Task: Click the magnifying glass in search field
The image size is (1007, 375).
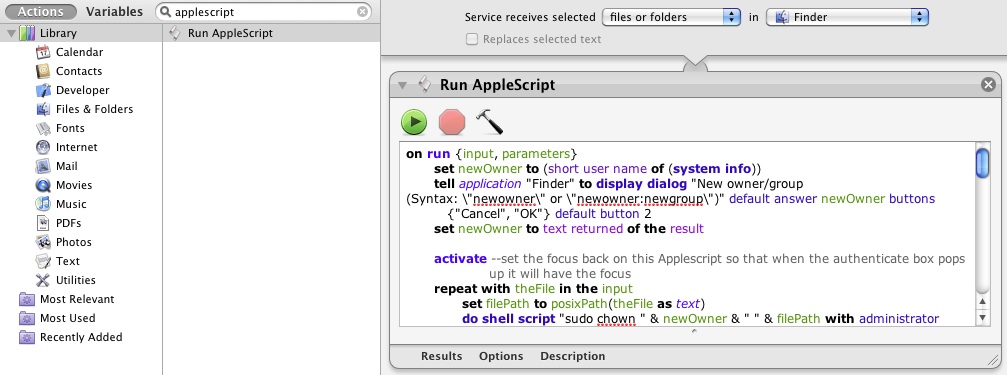Action: [x=165, y=12]
